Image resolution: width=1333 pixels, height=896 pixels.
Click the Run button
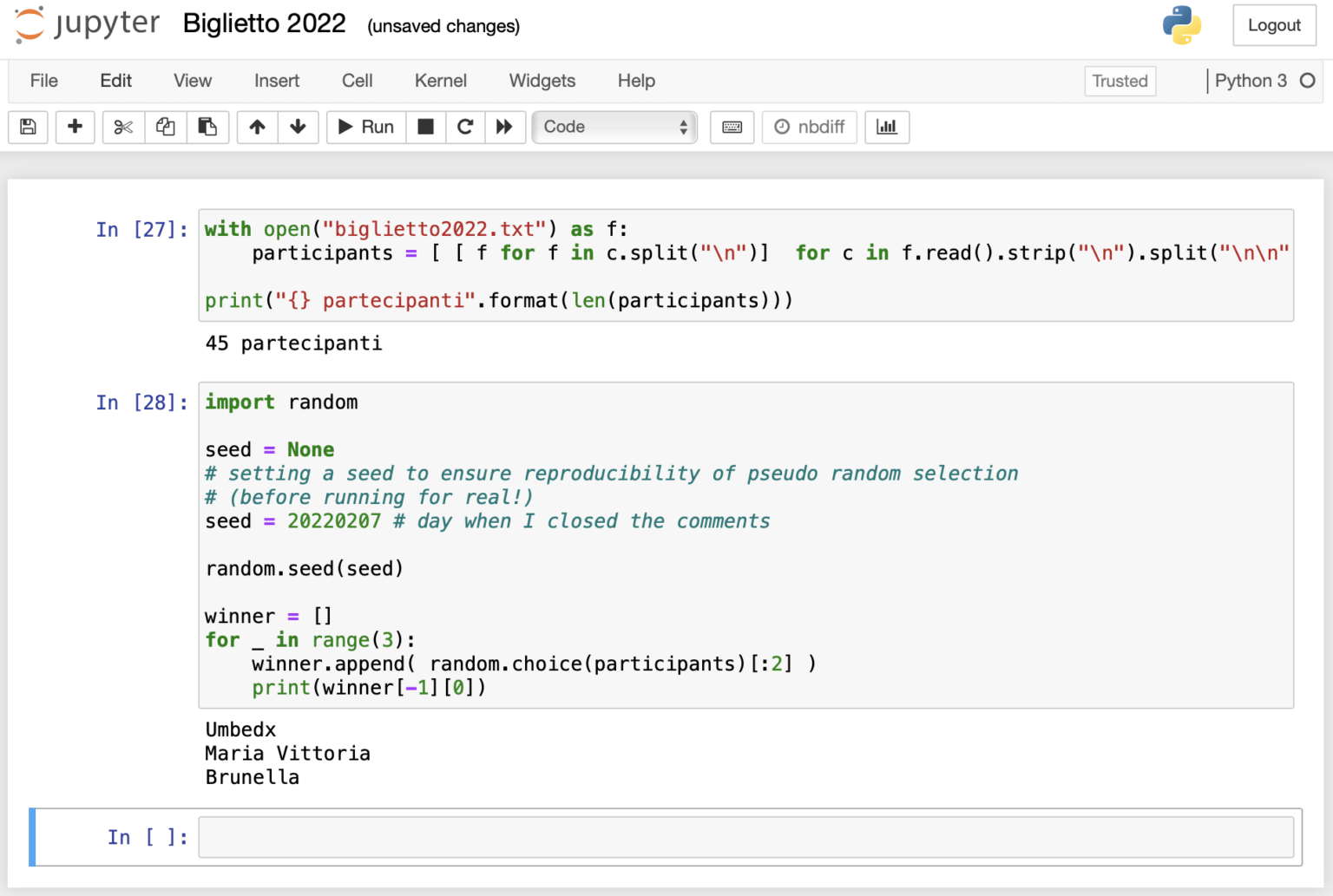coord(366,127)
